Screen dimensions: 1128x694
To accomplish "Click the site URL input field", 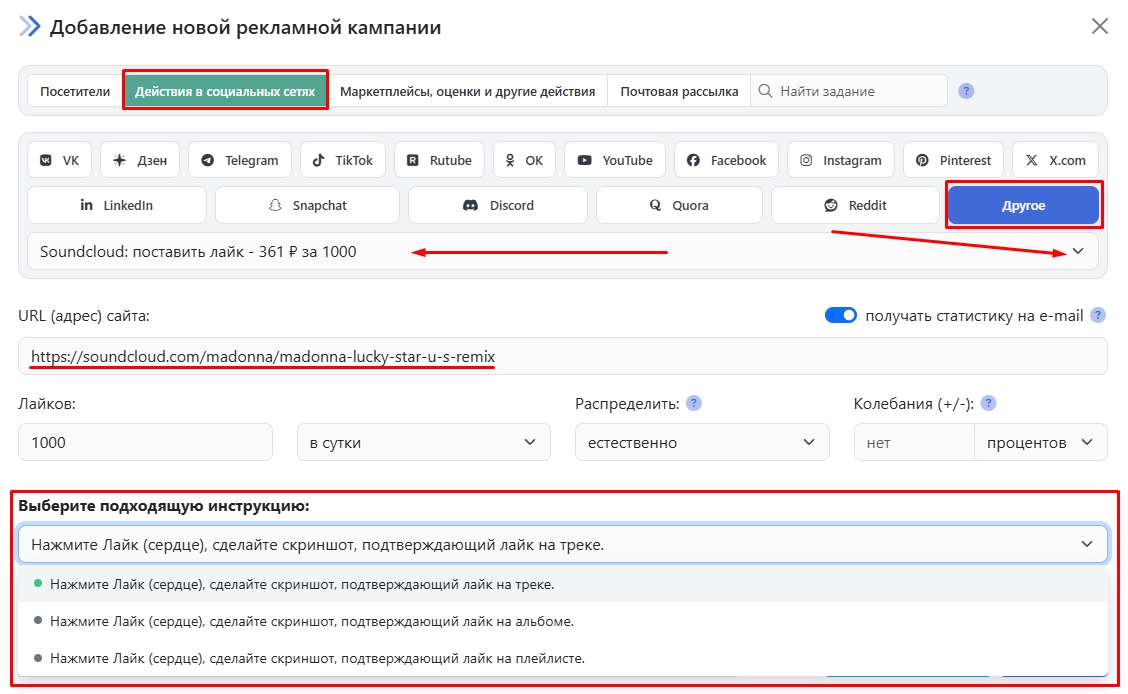I will [x=700, y=356].
